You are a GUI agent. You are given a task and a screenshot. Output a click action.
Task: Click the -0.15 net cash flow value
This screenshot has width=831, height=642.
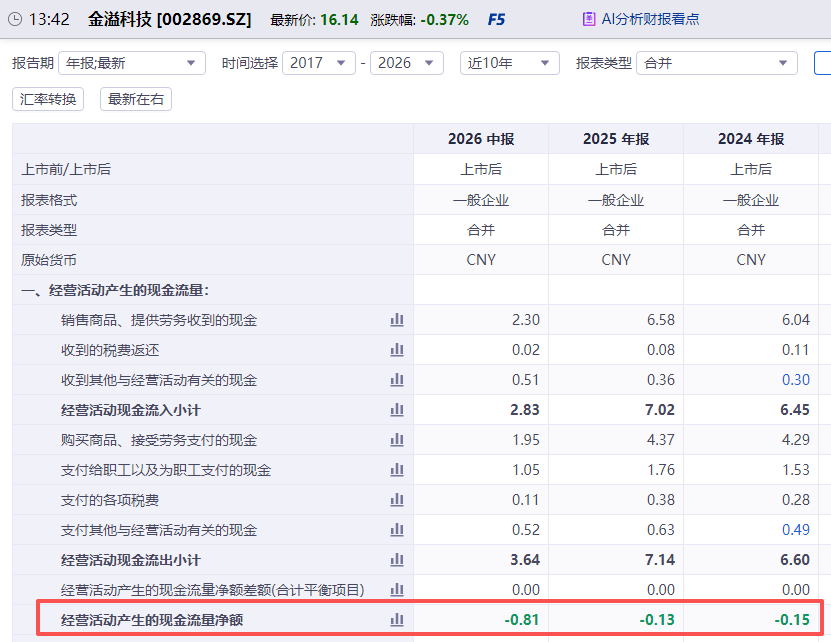tap(792, 620)
